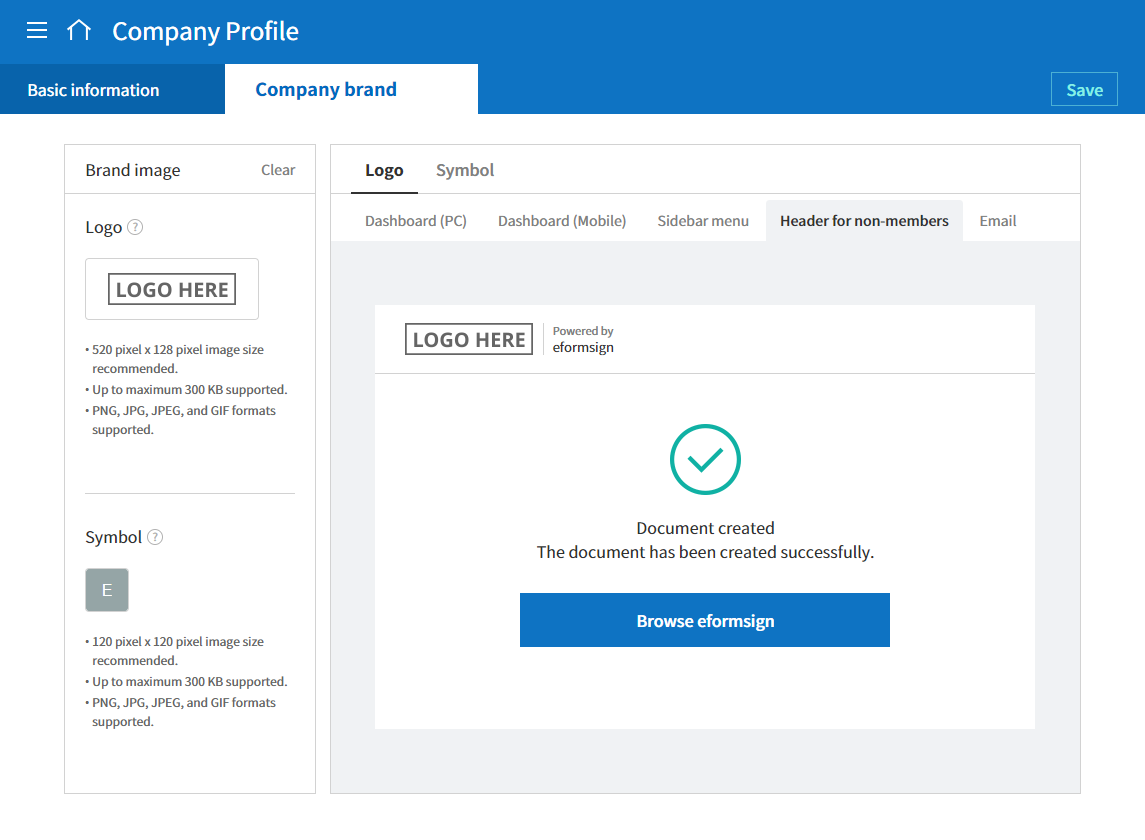Click the green checkmark circle icon
The image size is (1145, 840).
[x=705, y=459]
